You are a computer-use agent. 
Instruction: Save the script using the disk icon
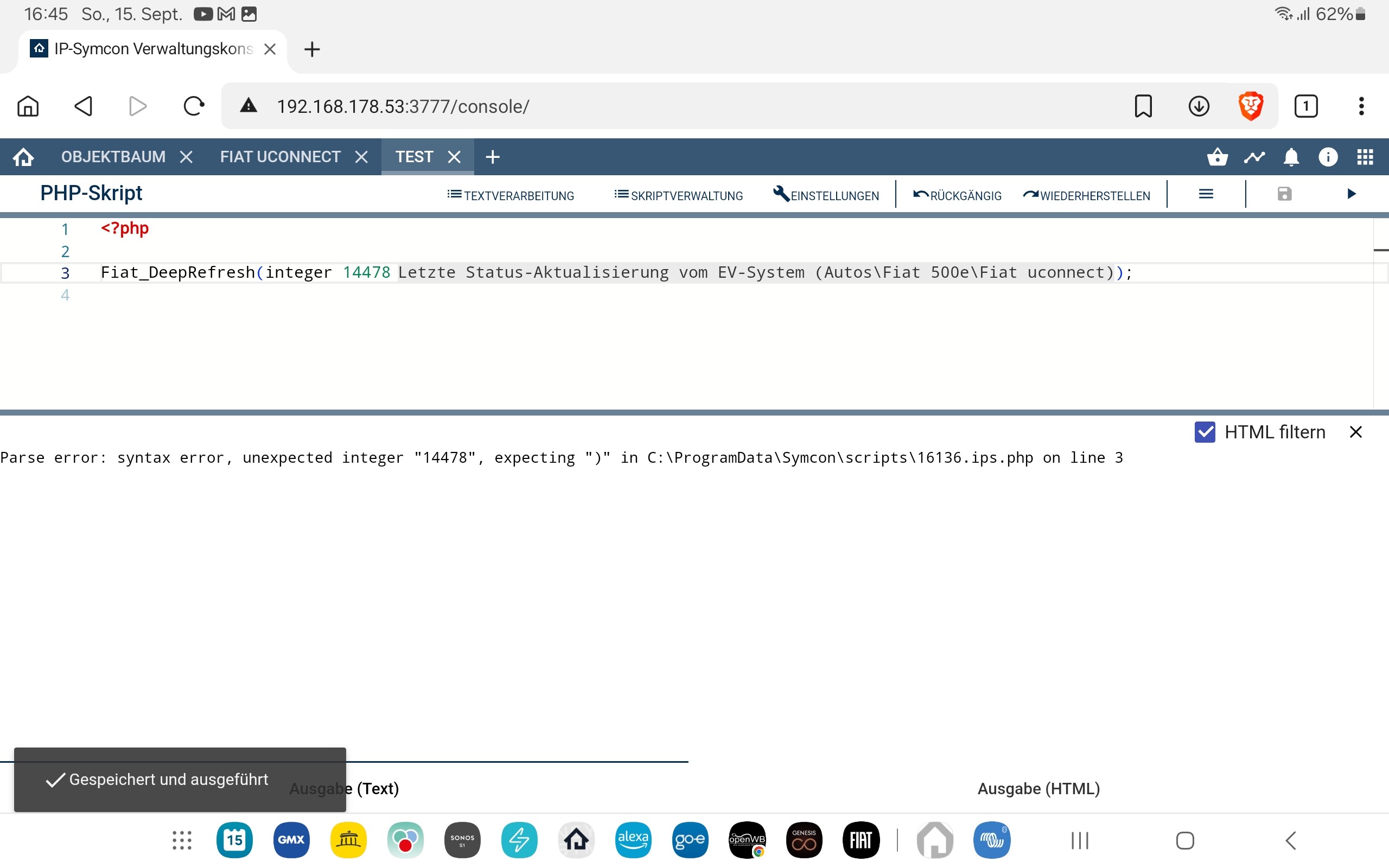[1284, 194]
